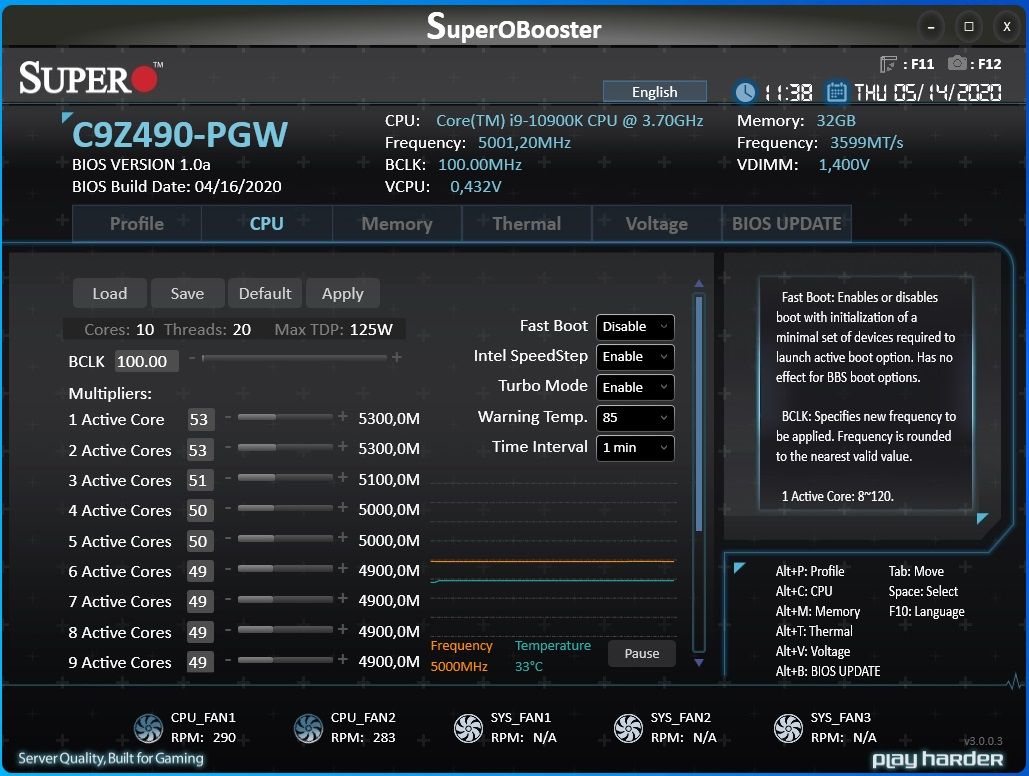Viewport: 1029px width, 776px height.
Task: Increase the 6 Active Cores multiplier with plus
Action: [x=343, y=568]
